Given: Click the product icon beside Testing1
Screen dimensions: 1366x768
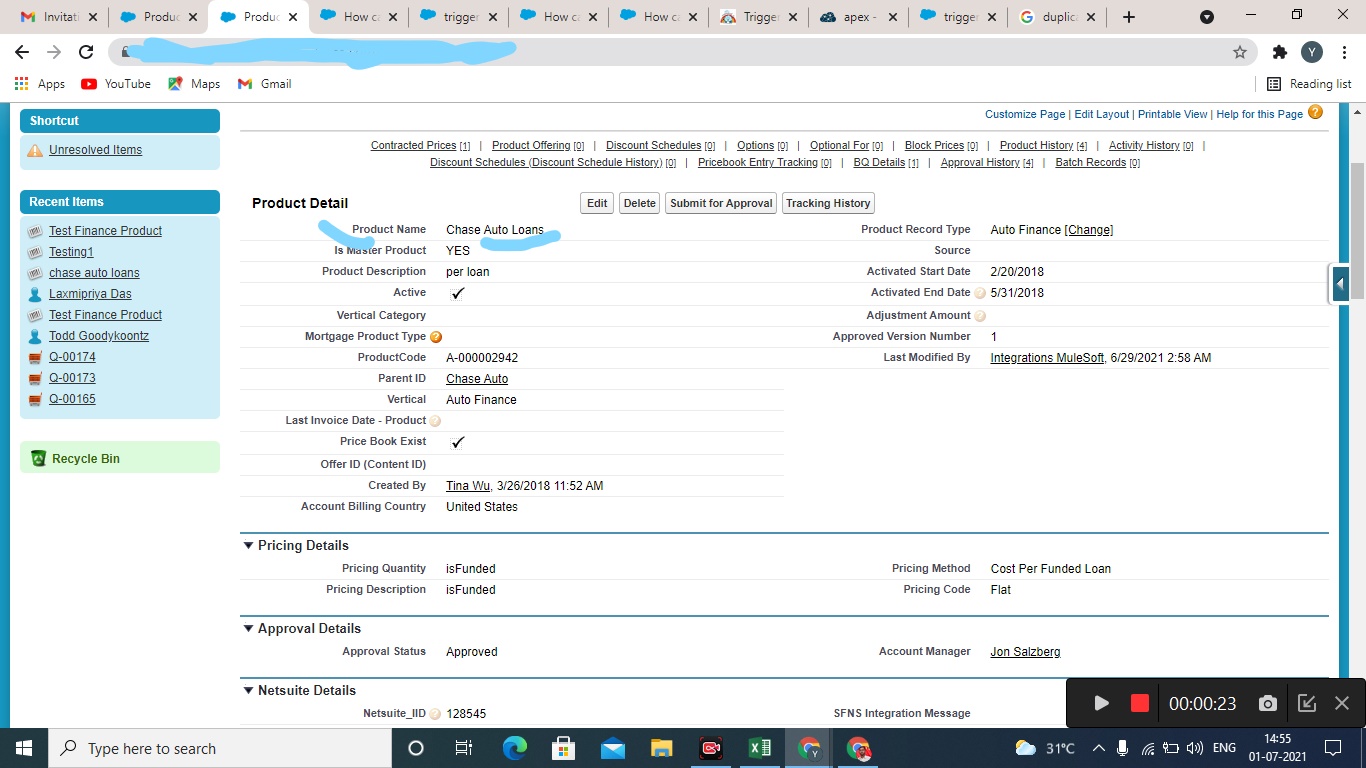Looking at the screenshot, I should (x=35, y=252).
